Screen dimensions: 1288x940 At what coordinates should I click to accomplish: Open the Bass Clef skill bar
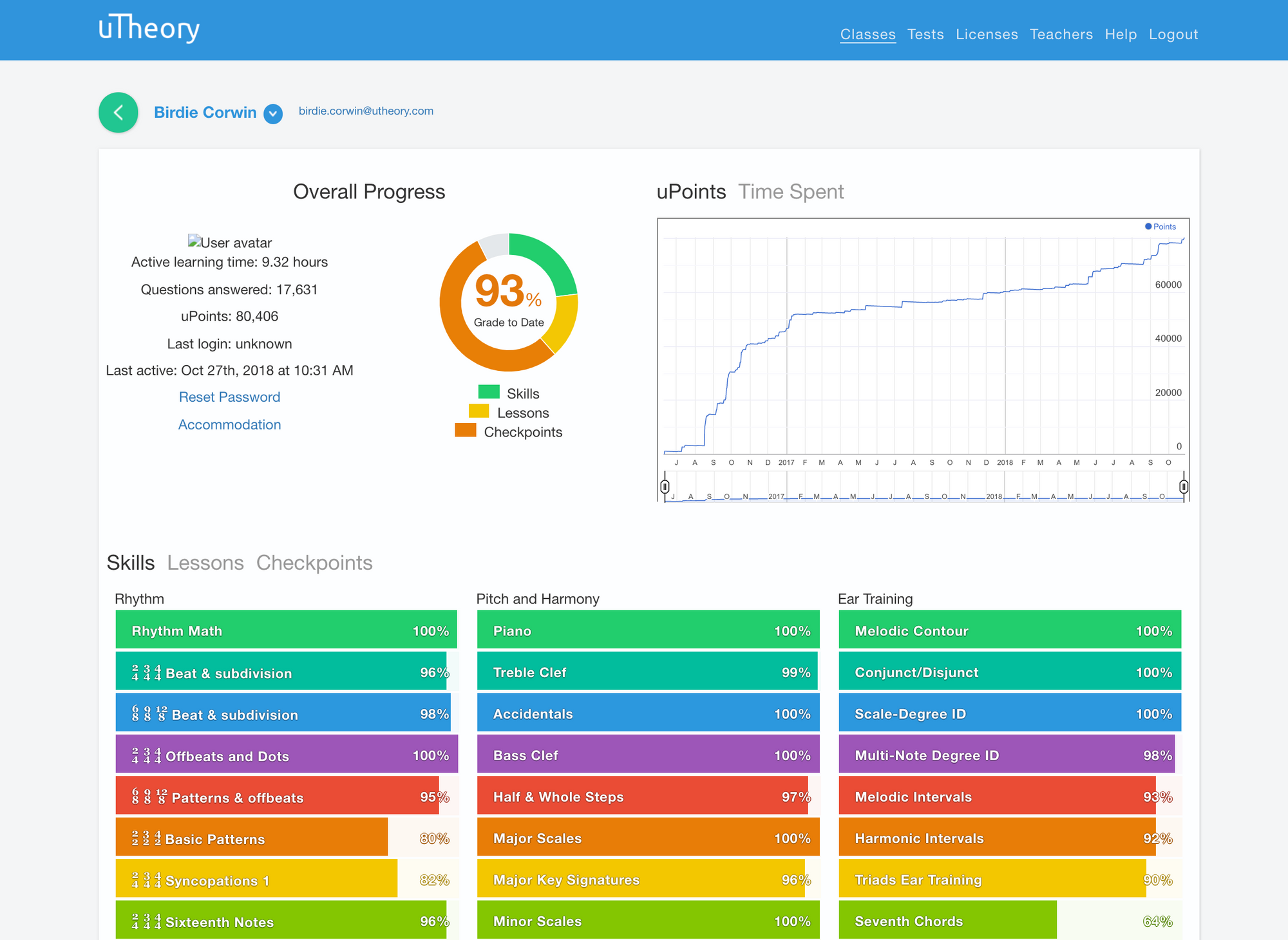(x=649, y=755)
